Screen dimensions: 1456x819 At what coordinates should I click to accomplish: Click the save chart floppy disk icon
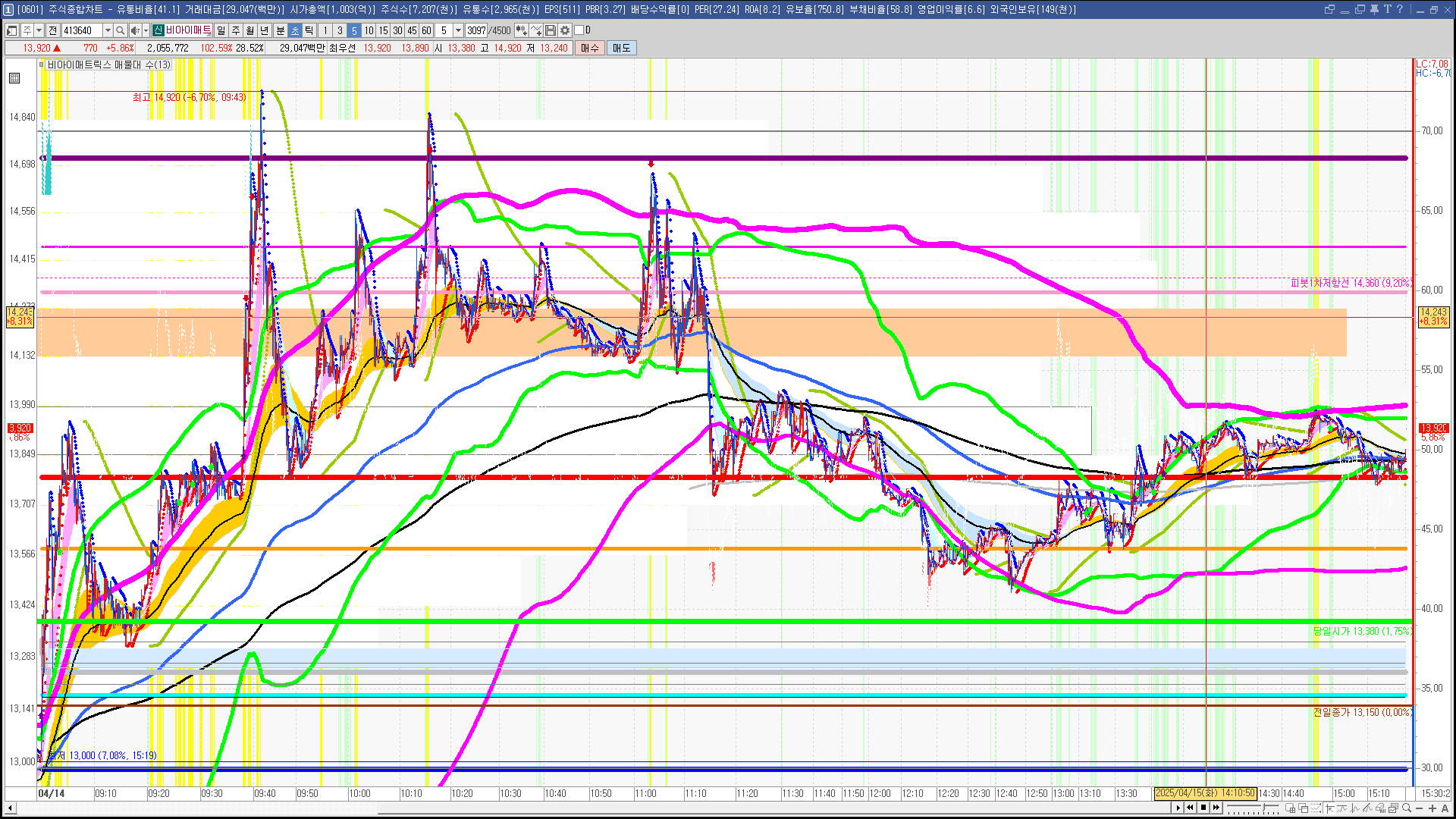pyautogui.click(x=551, y=30)
